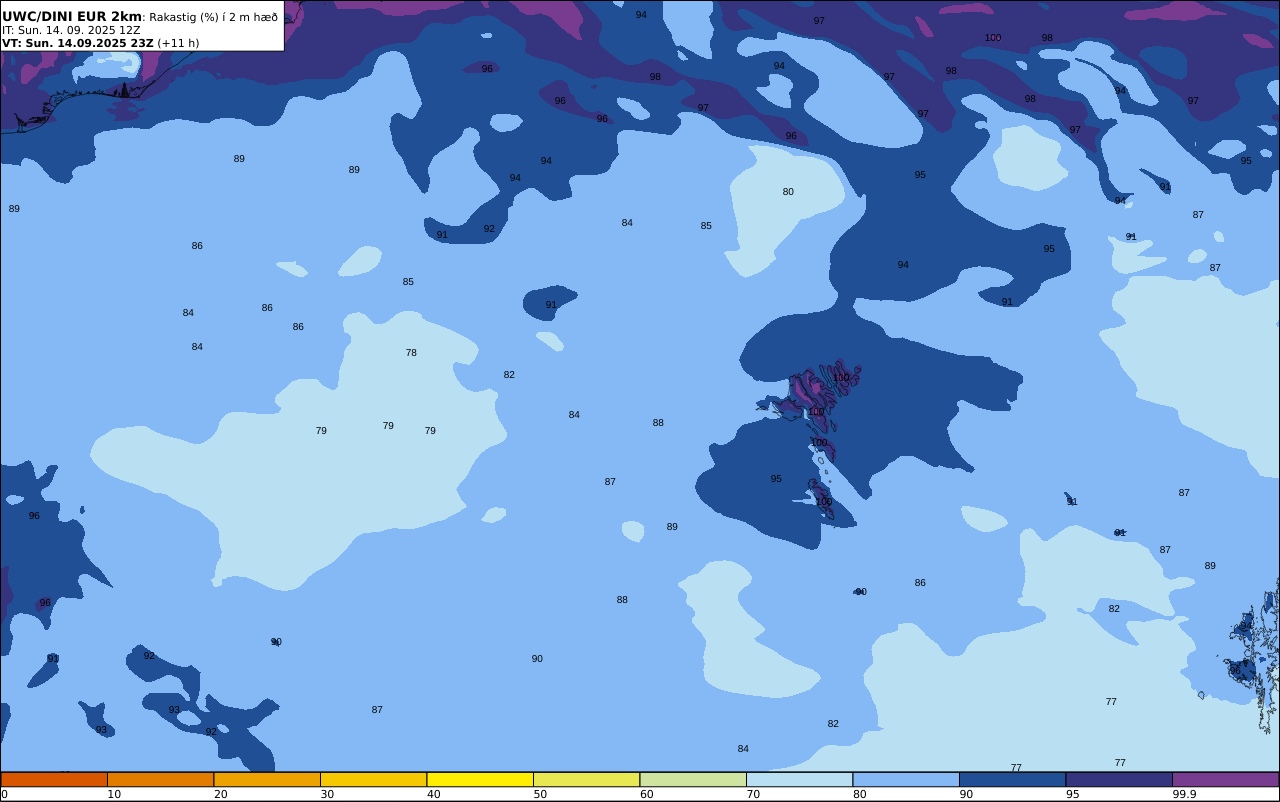
Task: Click the 'Rakastig (%) í 2 m hæð' label
Action: (x=214, y=17)
